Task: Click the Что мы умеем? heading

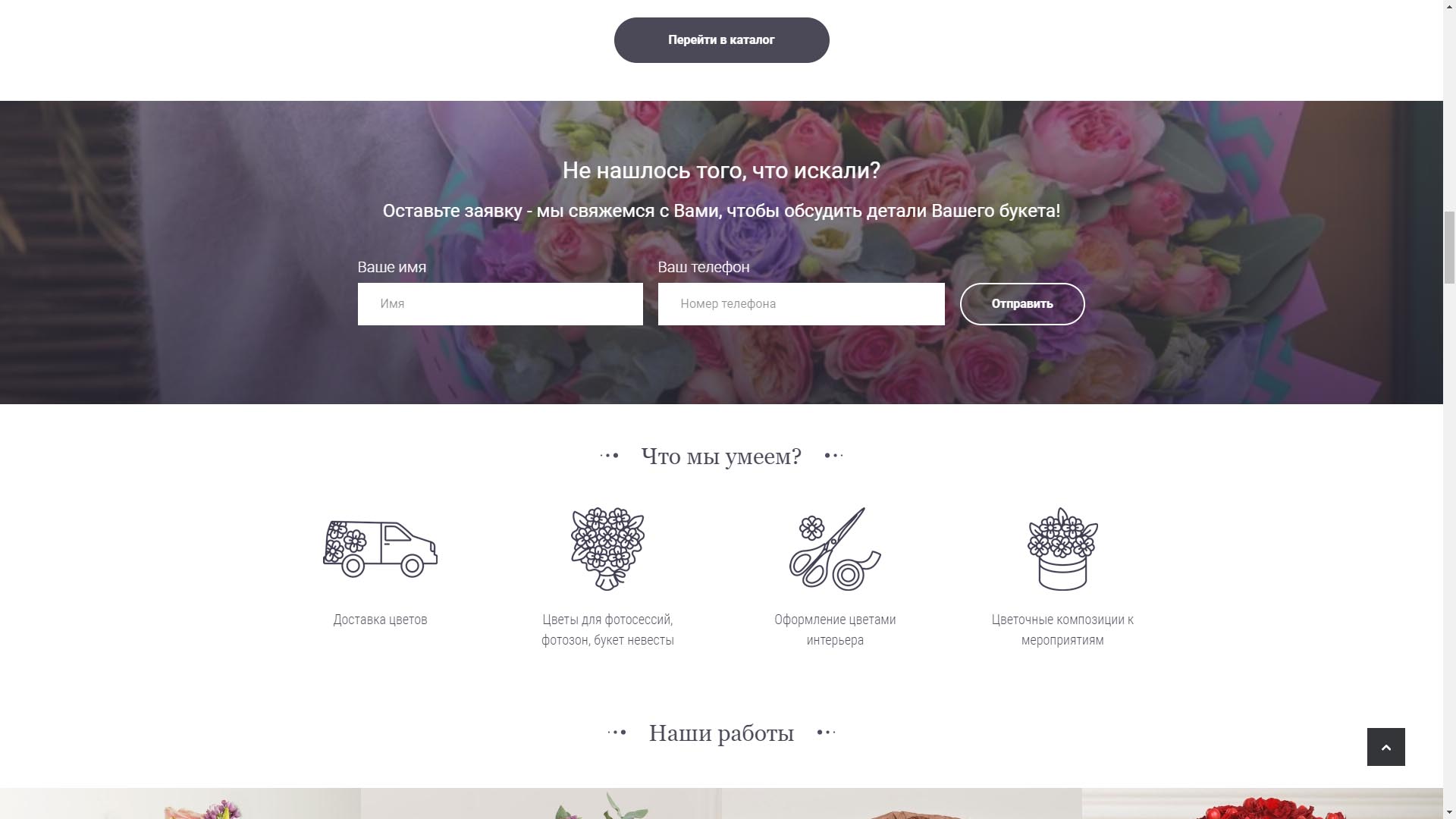Action: (721, 456)
